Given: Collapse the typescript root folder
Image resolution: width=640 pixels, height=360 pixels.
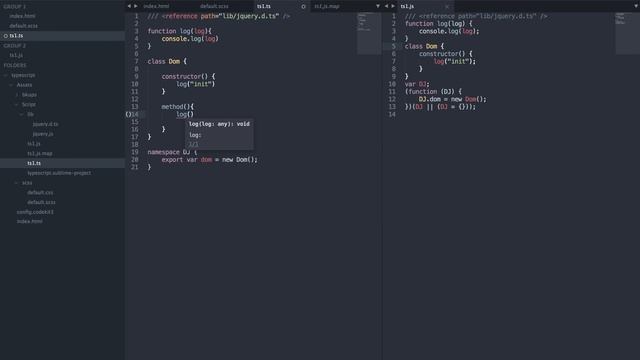Looking at the screenshot, I should (6, 75).
